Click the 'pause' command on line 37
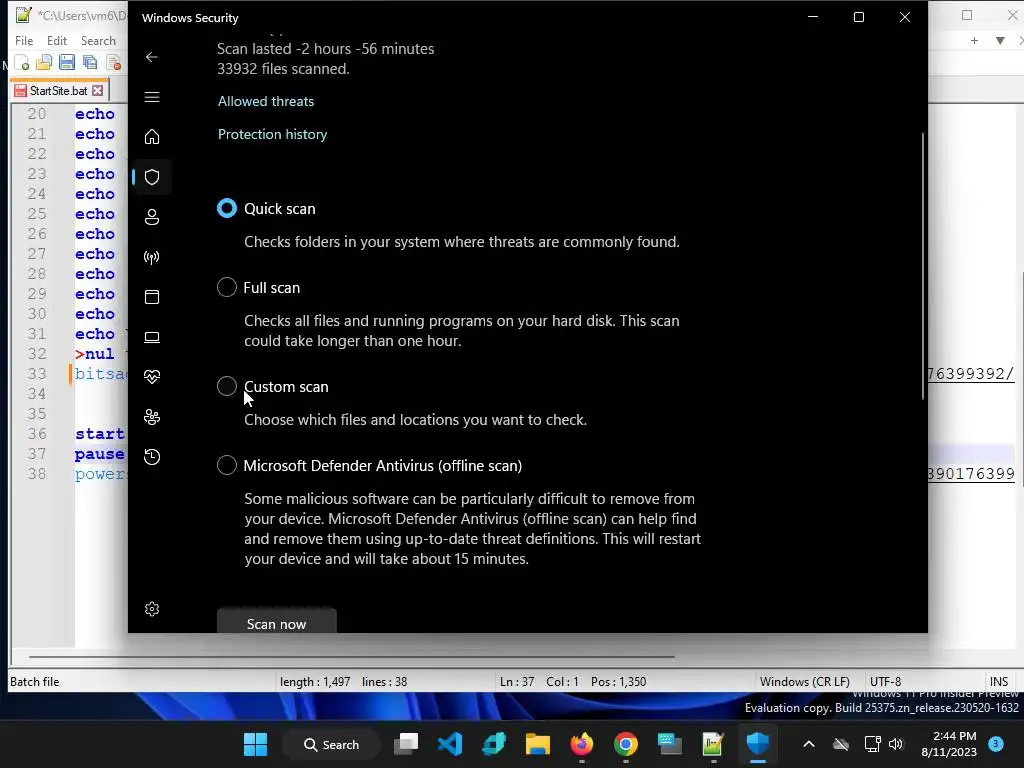The width and height of the screenshot is (1024, 768). click(x=99, y=454)
